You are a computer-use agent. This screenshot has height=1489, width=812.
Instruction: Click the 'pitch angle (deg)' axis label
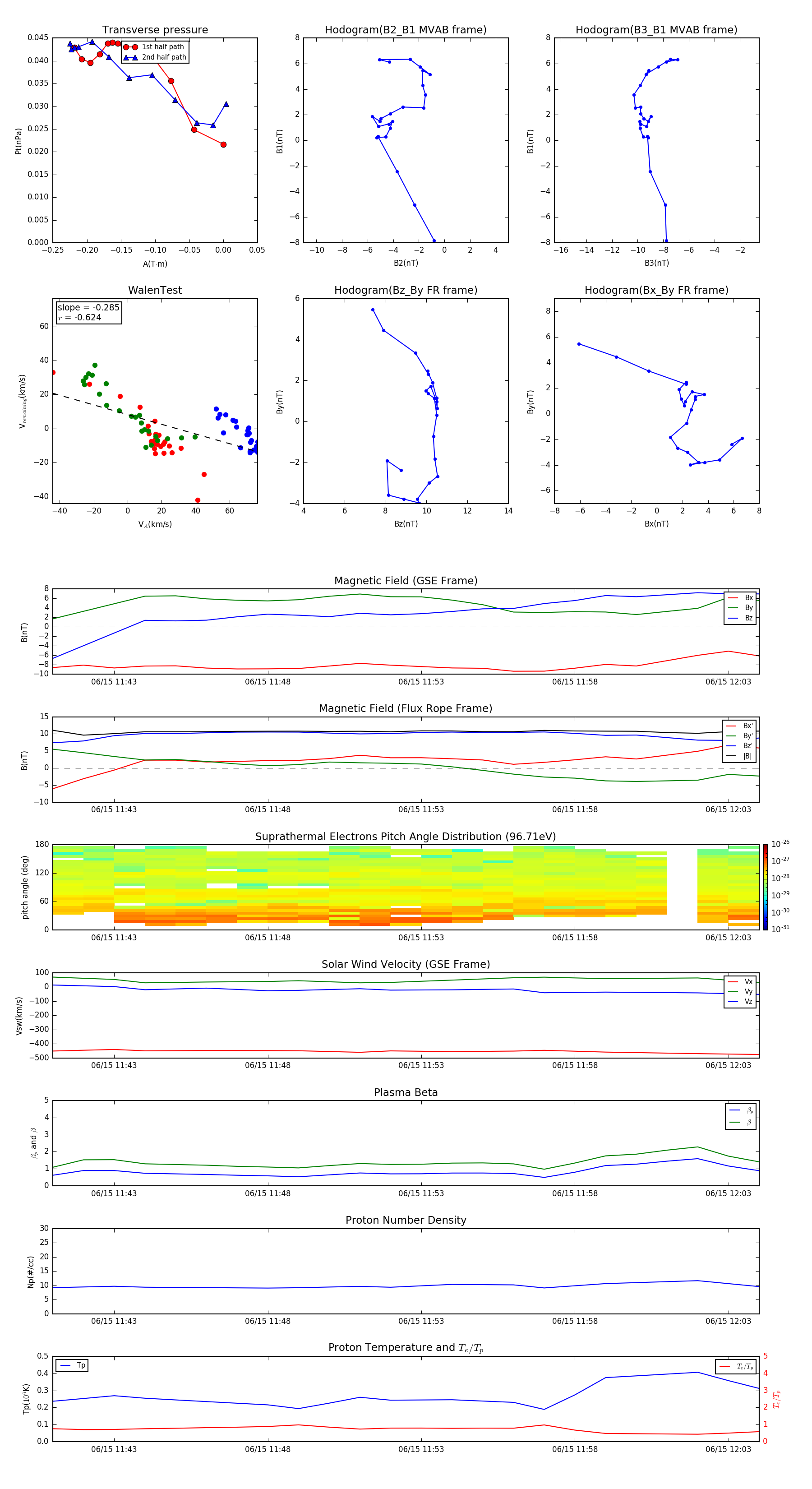point(25,887)
